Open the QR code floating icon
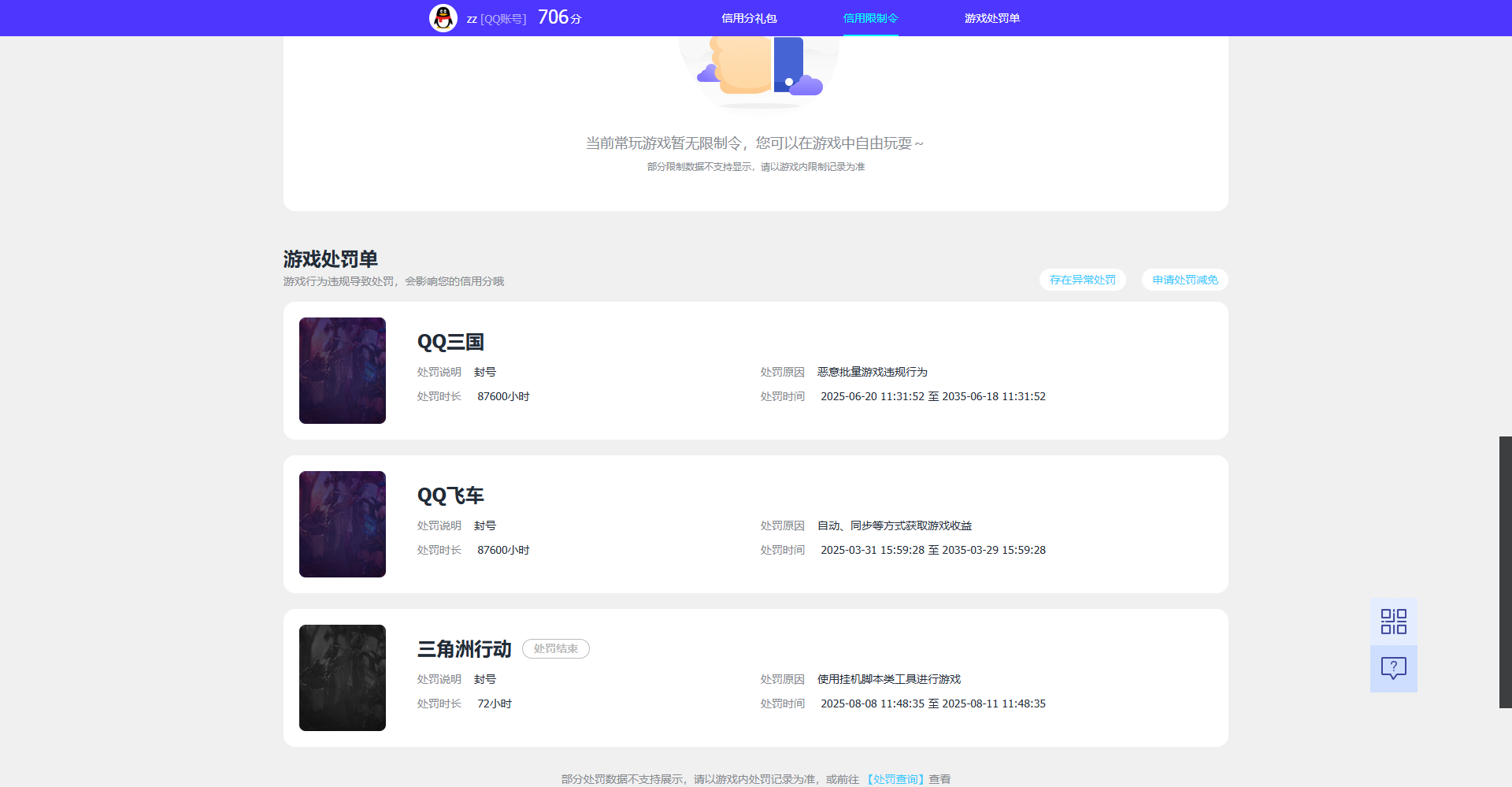The image size is (1512, 787). click(x=1393, y=622)
